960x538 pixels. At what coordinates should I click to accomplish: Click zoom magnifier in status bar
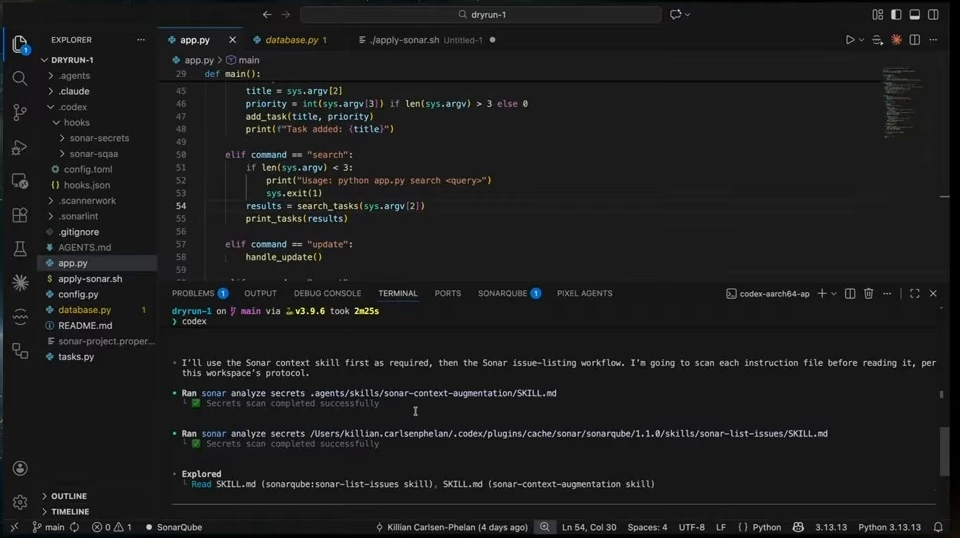[544, 527]
